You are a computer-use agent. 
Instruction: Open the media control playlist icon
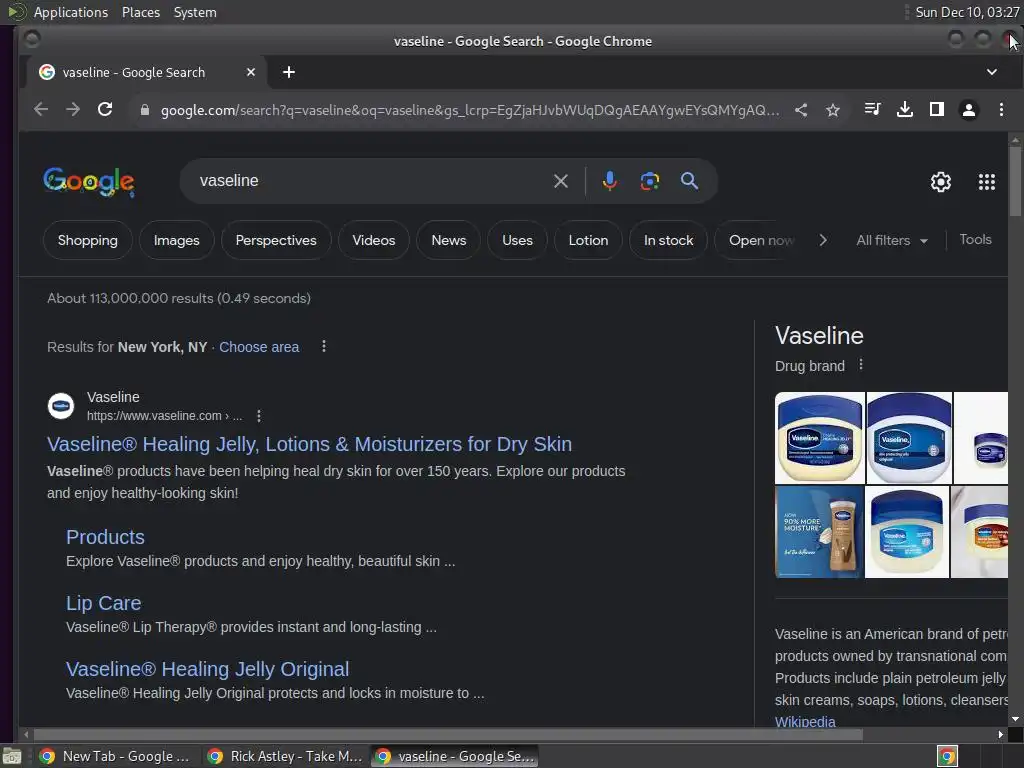(872, 109)
